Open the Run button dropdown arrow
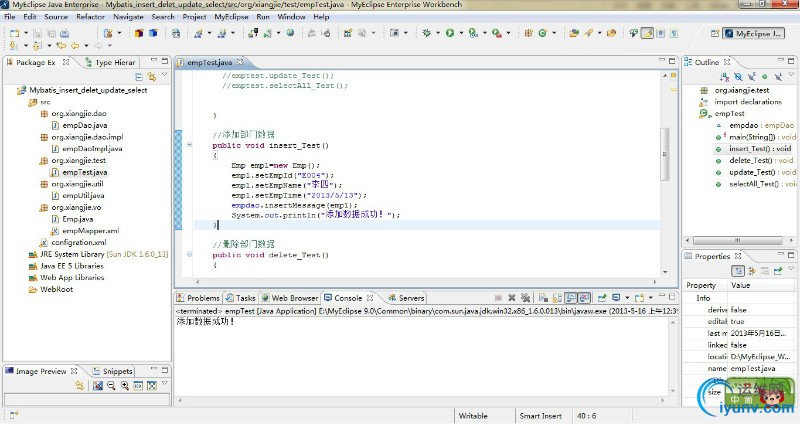Screen dimensions: 800x424 pyautogui.click(x=461, y=33)
